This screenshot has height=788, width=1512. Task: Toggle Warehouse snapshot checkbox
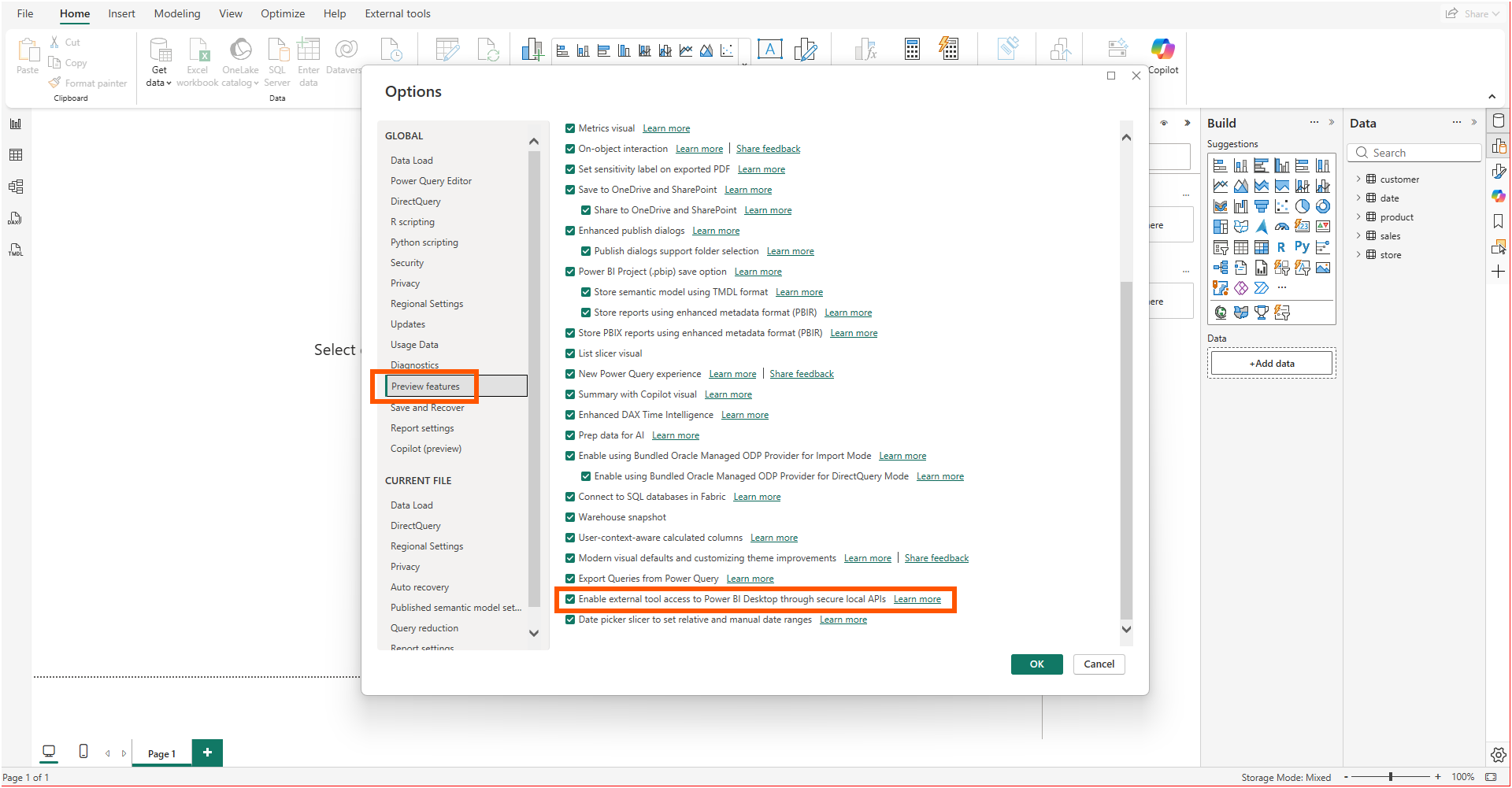[570, 517]
